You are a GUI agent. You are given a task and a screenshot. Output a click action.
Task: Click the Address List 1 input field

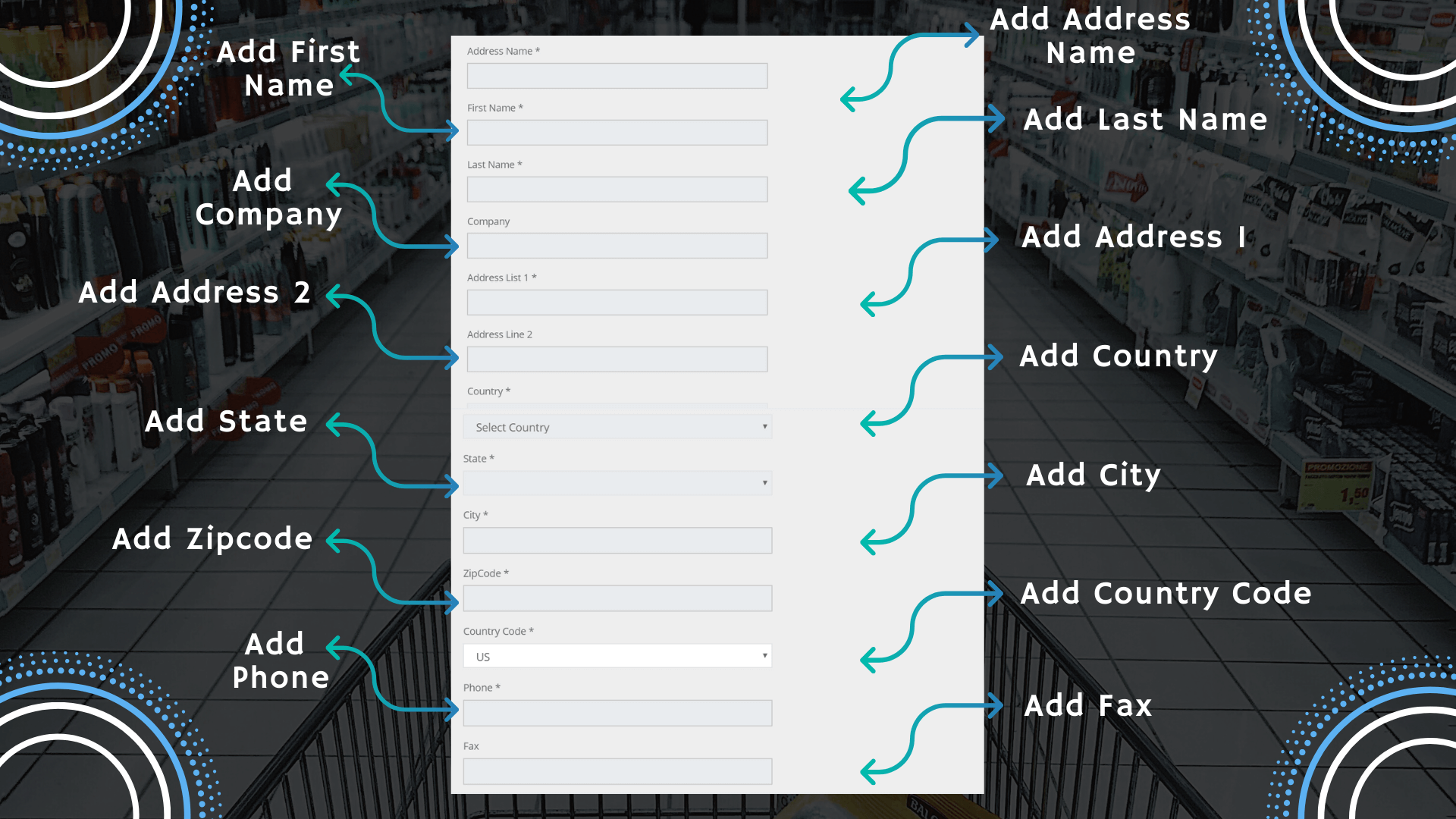(x=617, y=303)
